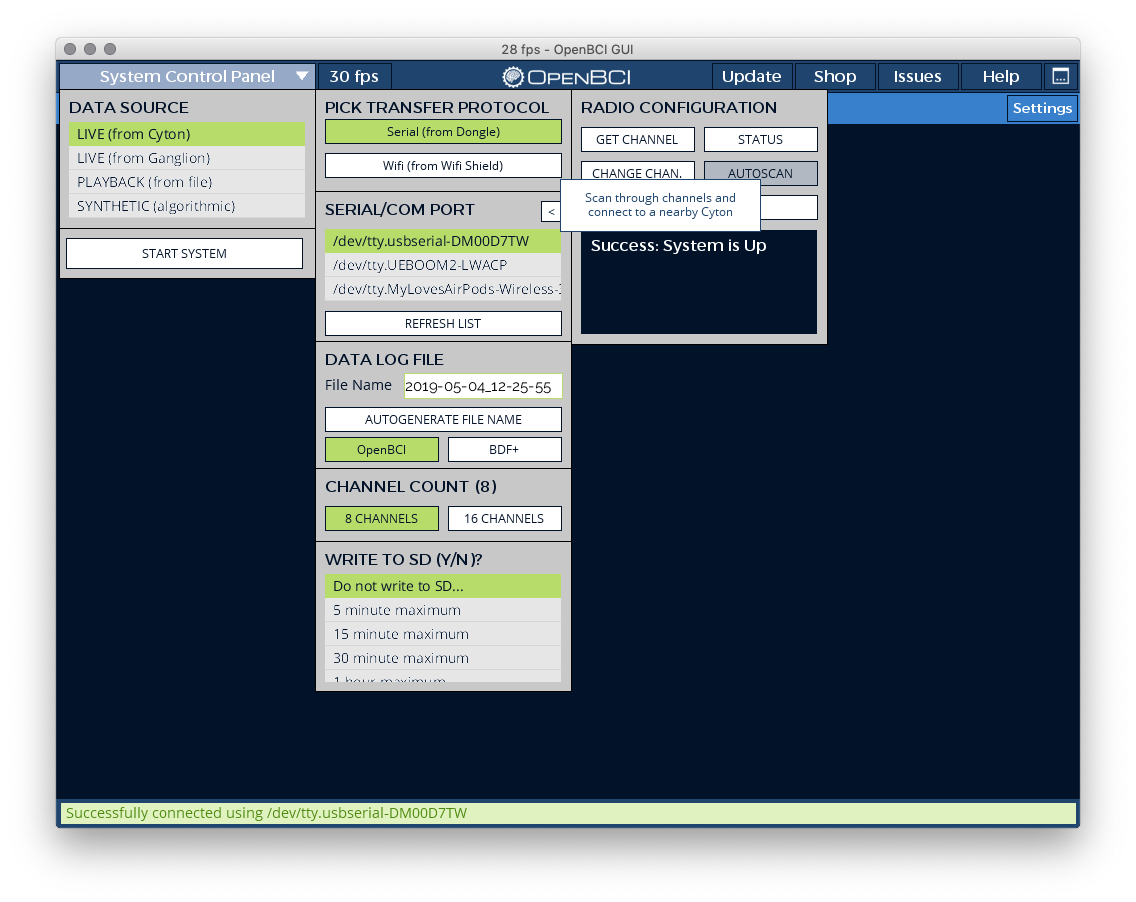Edit the File Name input field

tap(483, 386)
